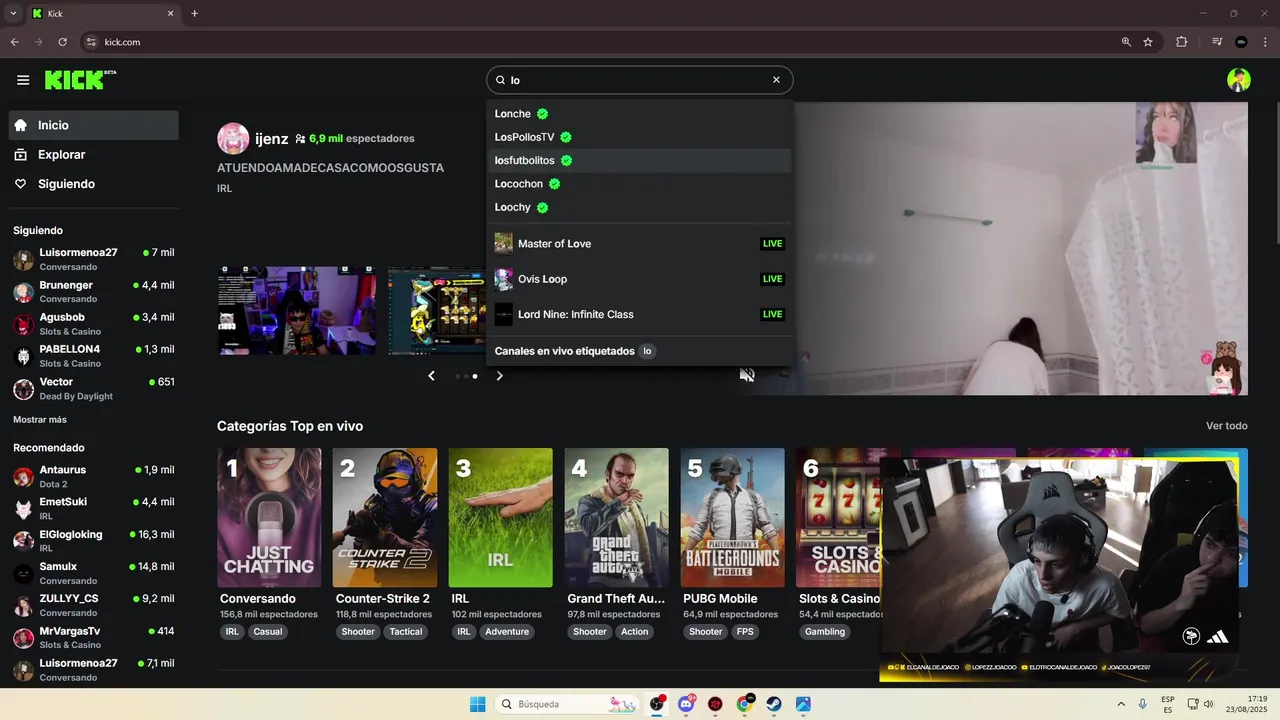
Task: Open Siguiendo in the sidebar
Action: (x=94, y=184)
